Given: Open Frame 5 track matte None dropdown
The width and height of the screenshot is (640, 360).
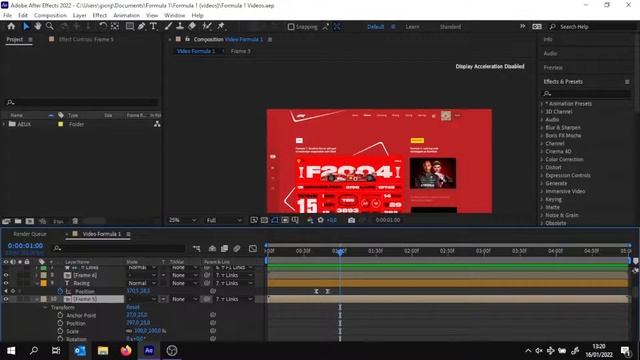Looking at the screenshot, I should point(183,299).
